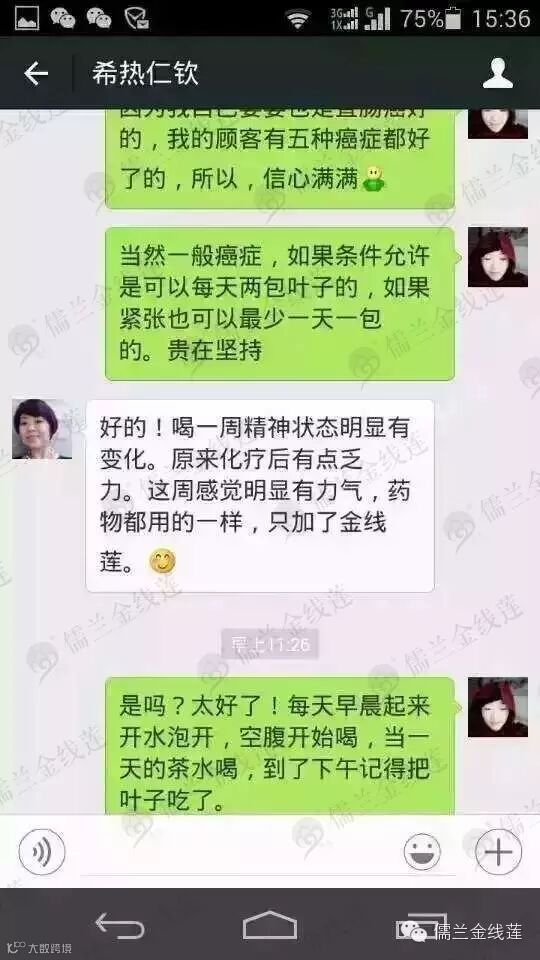
Task: Tap the Wi-Fi status indicator
Action: pyautogui.click(x=298, y=19)
